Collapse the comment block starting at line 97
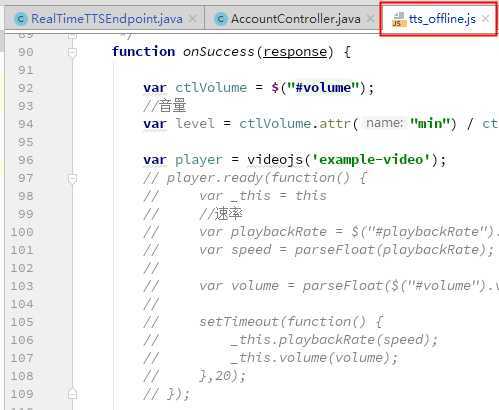 pyautogui.click(x=72, y=178)
